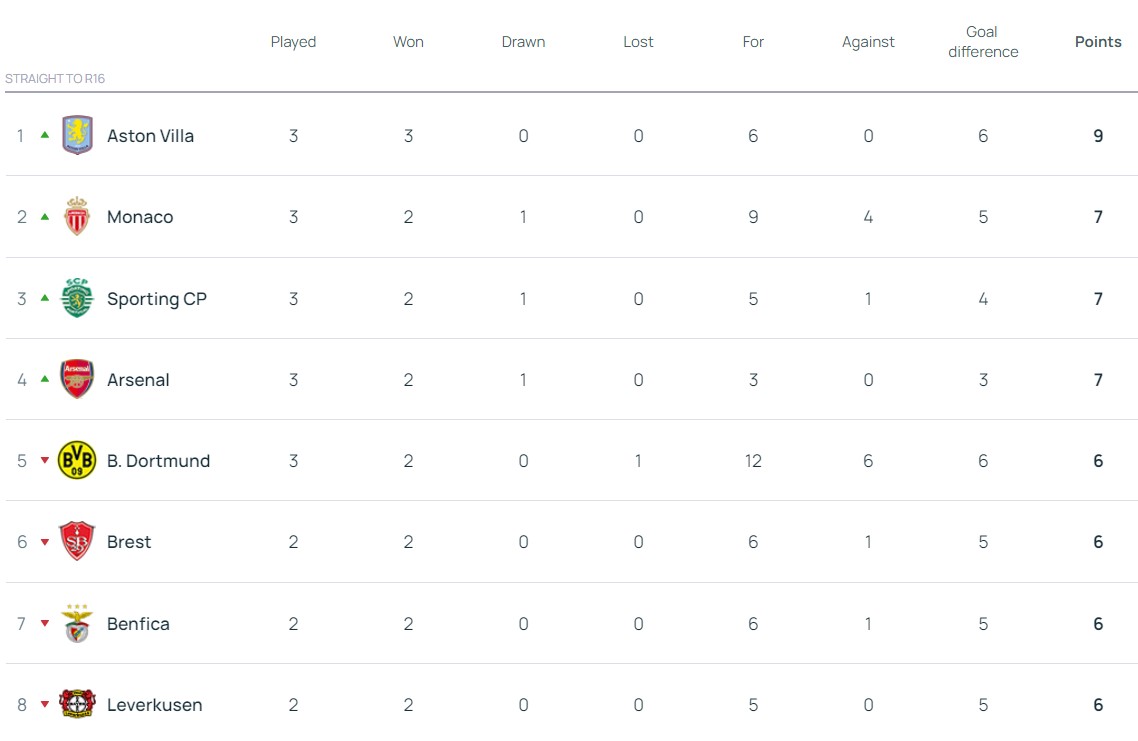Click the Aston Villa club crest
Viewport: 1138px width, 741px height.
pos(77,135)
